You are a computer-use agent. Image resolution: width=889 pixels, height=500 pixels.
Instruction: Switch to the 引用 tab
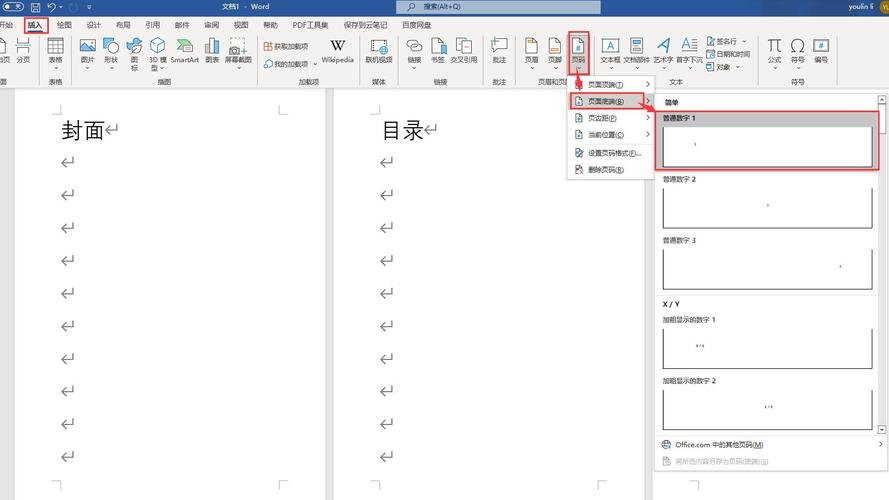[153, 25]
